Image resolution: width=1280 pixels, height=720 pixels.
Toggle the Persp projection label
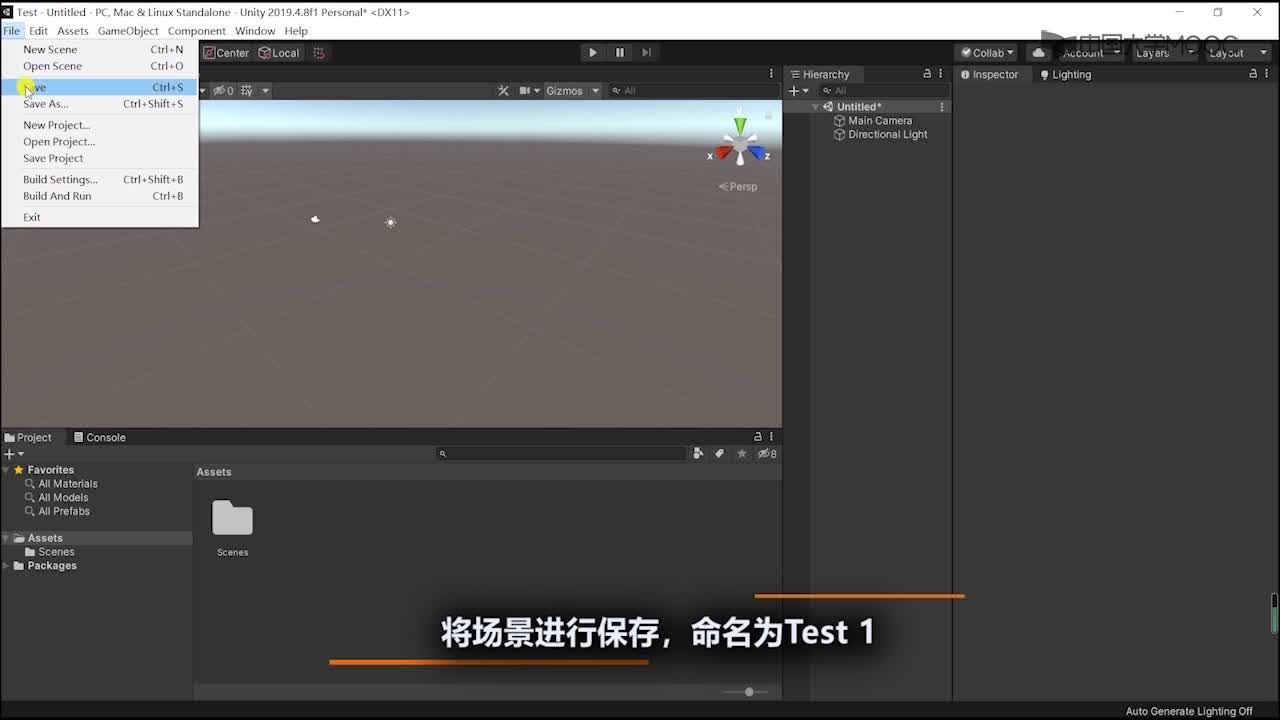pyautogui.click(x=738, y=187)
